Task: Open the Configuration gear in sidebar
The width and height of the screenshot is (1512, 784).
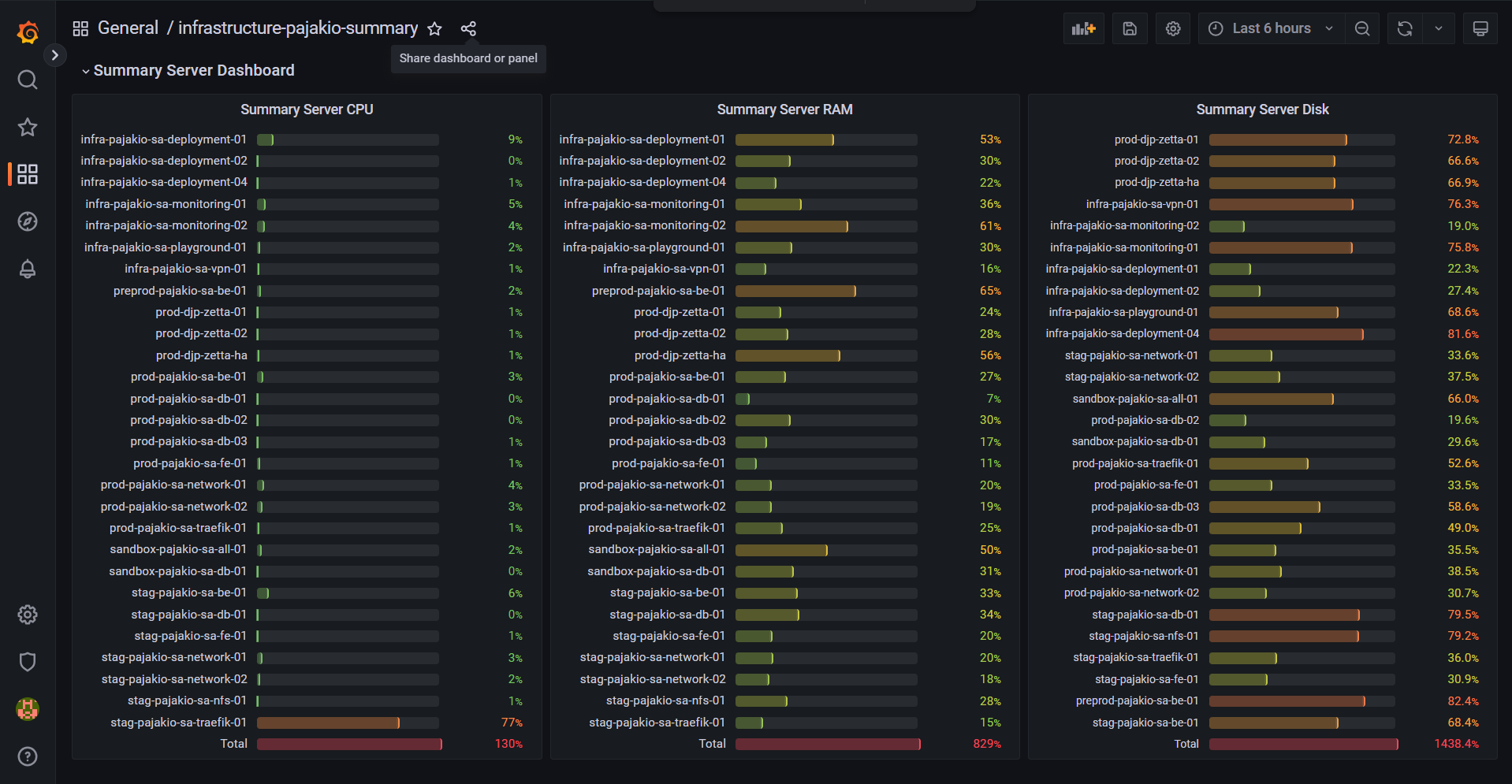Action: coord(28,615)
